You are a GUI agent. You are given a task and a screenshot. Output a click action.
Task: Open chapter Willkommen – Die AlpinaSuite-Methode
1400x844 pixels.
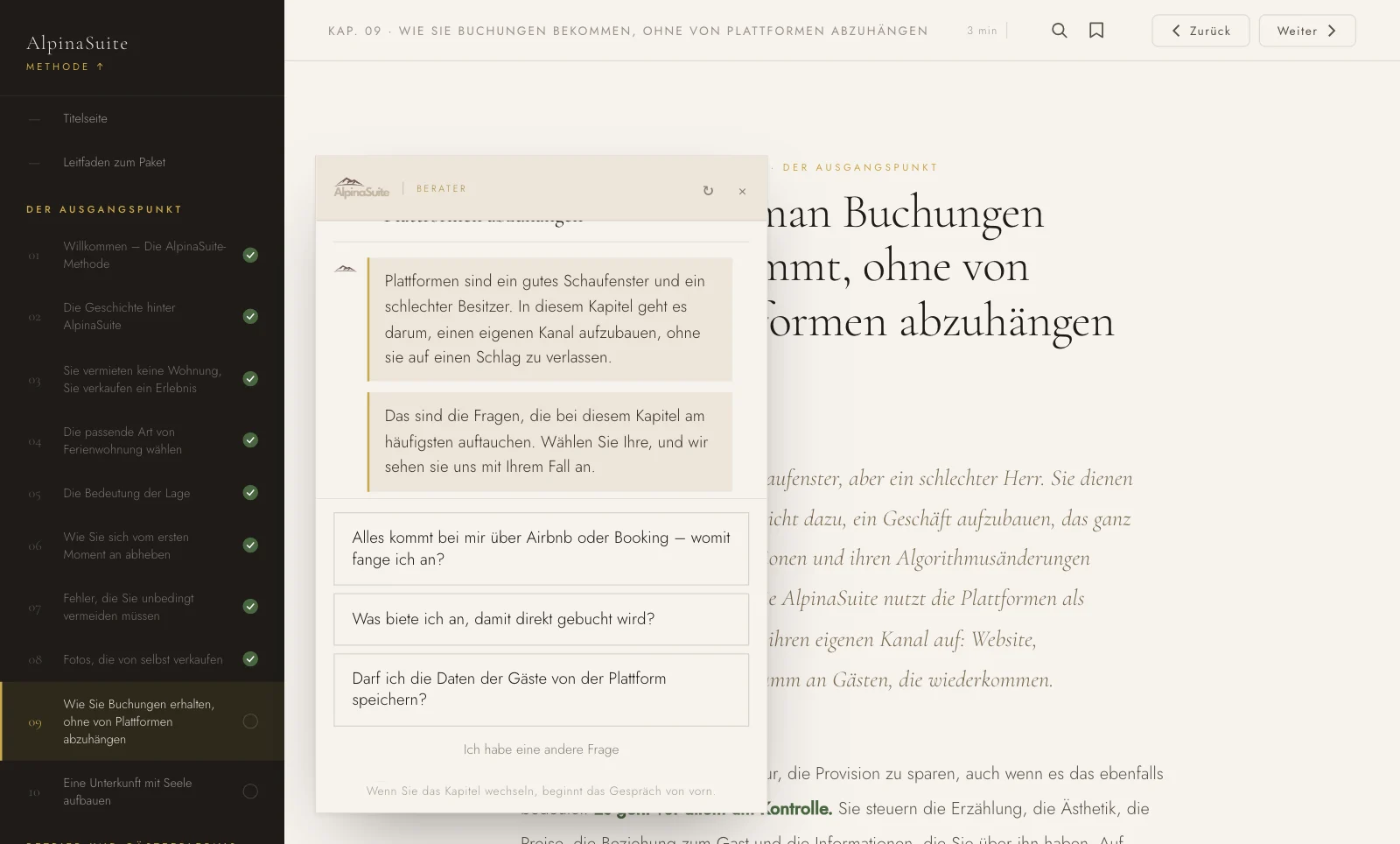pyautogui.click(x=144, y=255)
